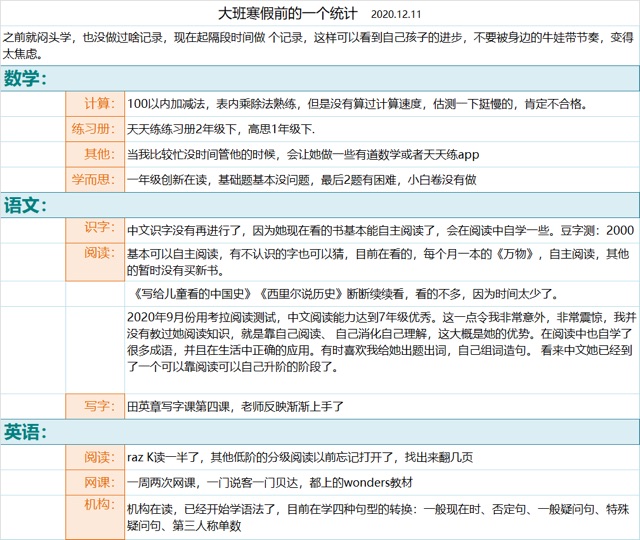
Task: Click the 网课 label cell
Action: (95, 482)
